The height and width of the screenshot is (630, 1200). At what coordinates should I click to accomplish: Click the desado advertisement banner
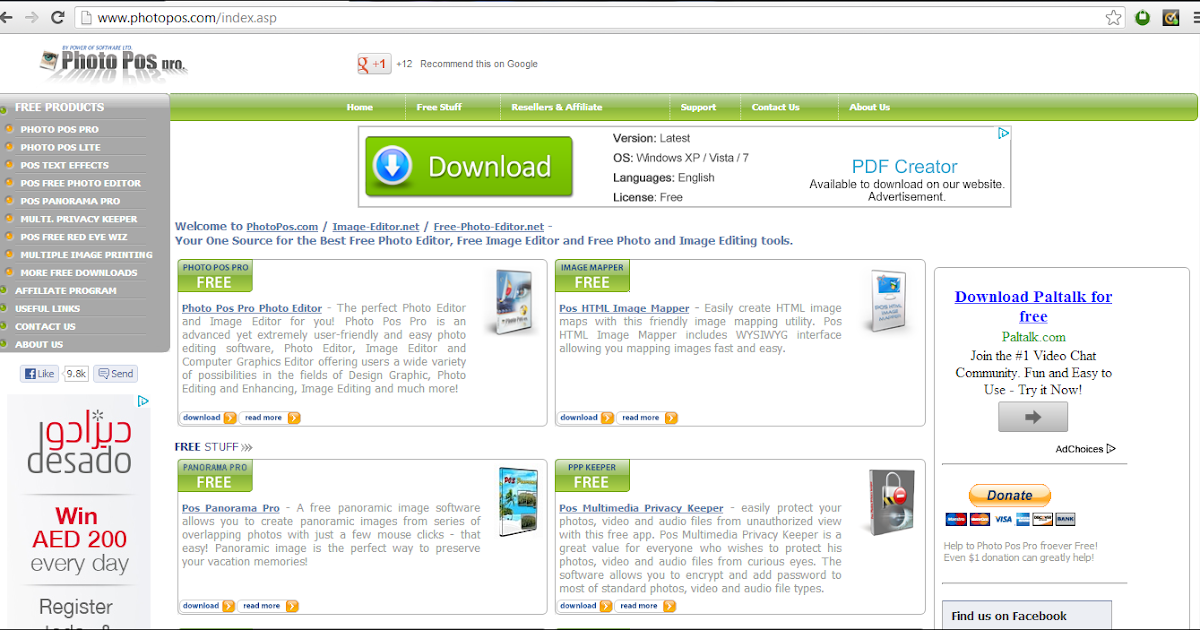point(79,511)
